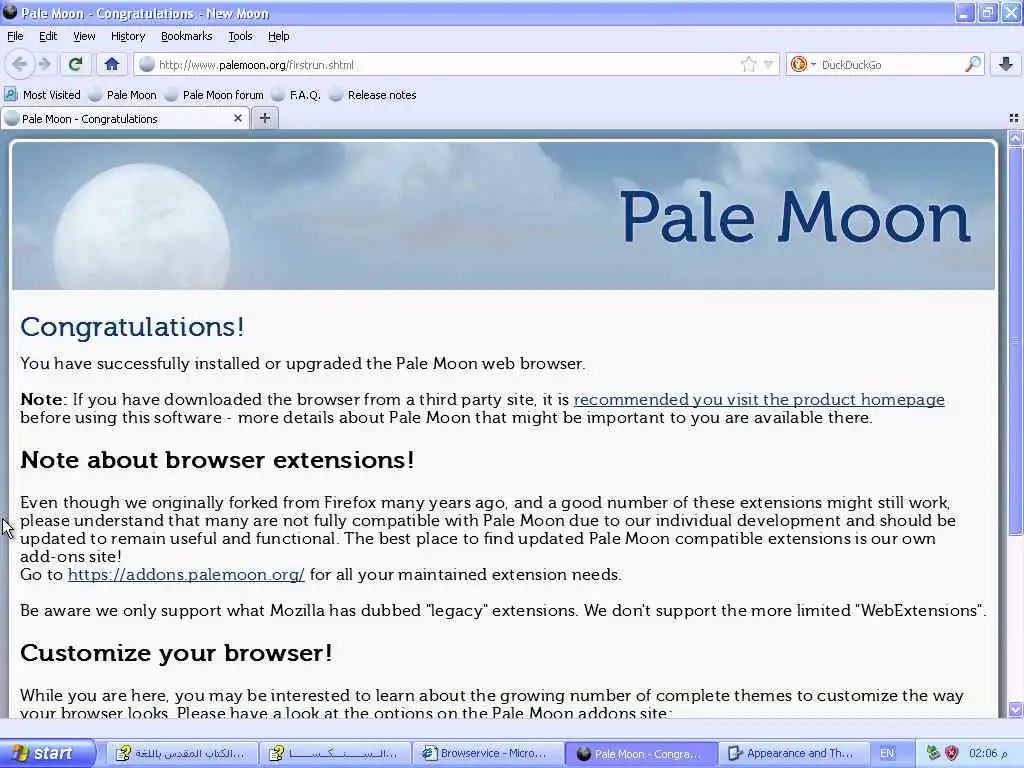Open the Bookmarks menu

pyautogui.click(x=186, y=36)
